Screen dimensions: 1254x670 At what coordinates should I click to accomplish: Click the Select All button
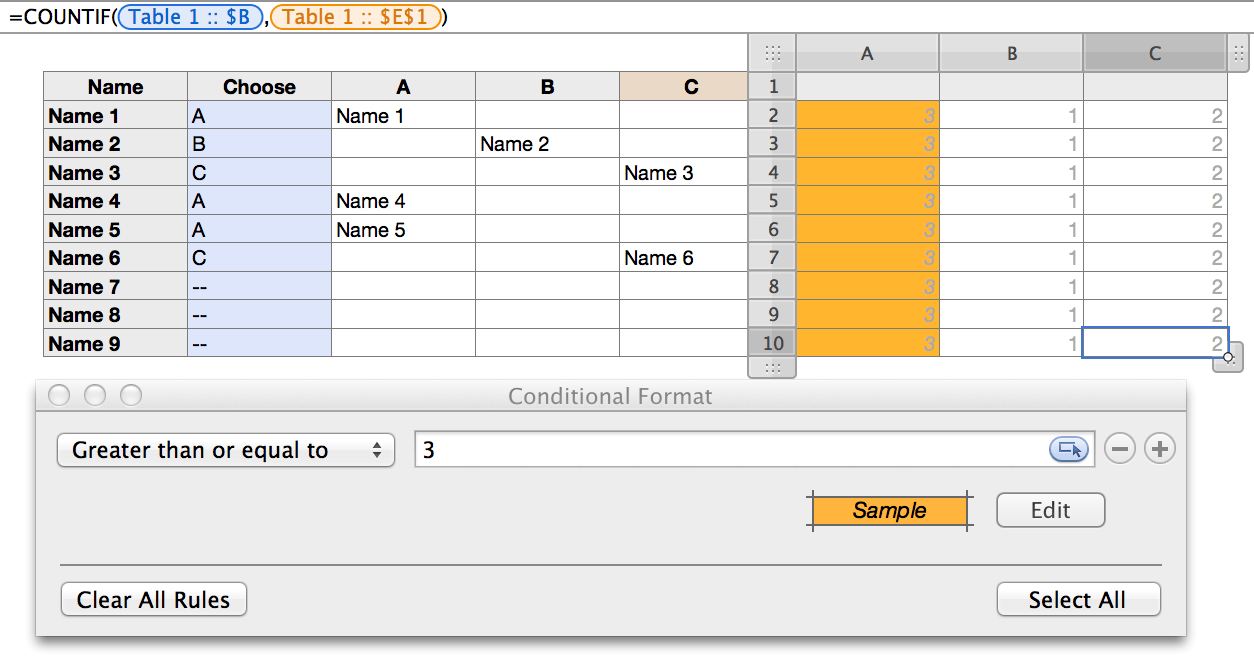pyautogui.click(x=1078, y=599)
